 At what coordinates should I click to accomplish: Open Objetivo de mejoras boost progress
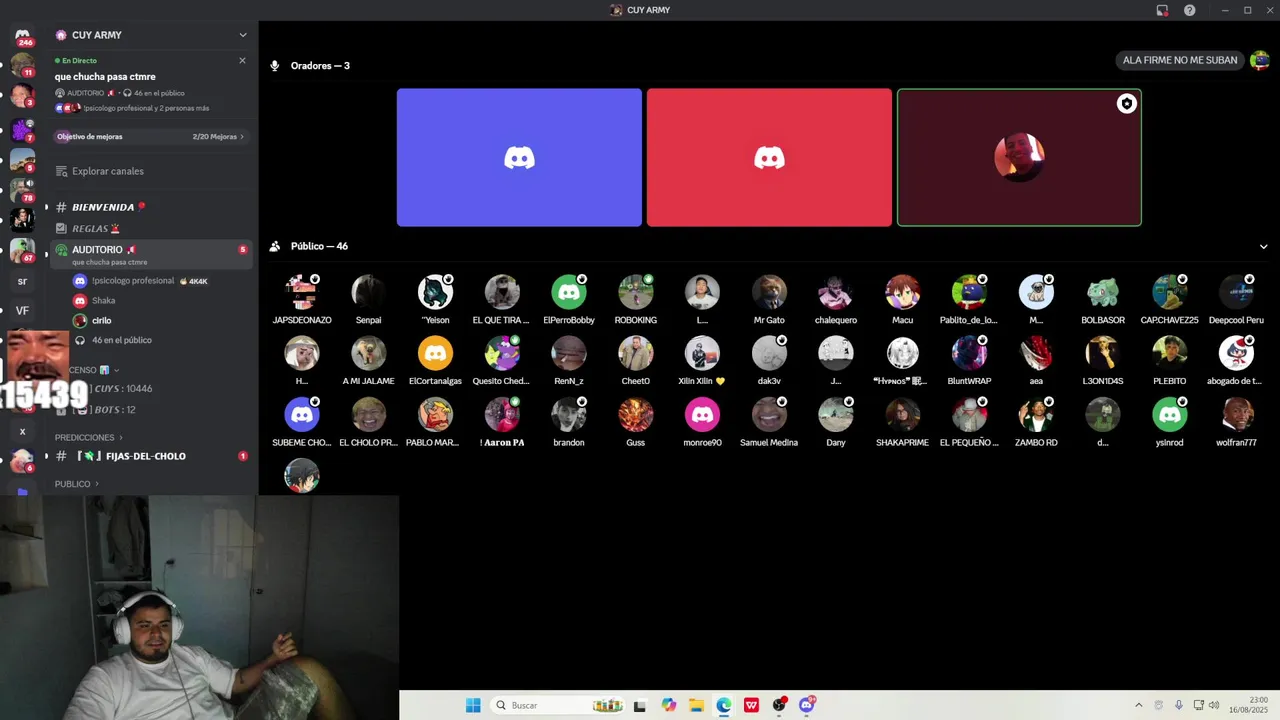coord(150,136)
